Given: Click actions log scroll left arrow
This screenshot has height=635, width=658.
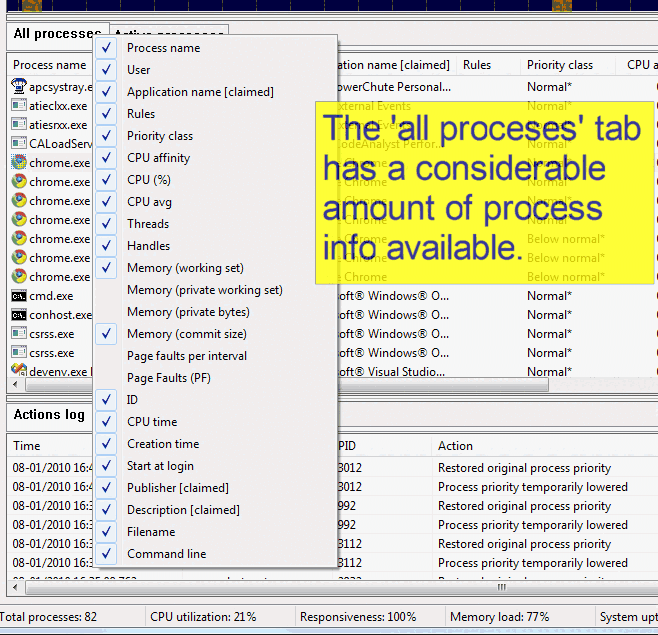Looking at the screenshot, I should pyautogui.click(x=16, y=587).
